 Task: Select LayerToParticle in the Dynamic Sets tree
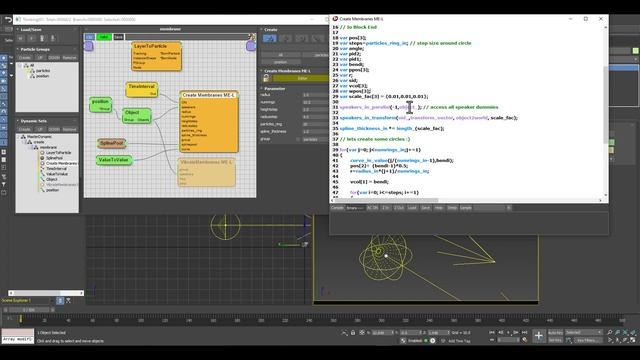tap(58, 153)
